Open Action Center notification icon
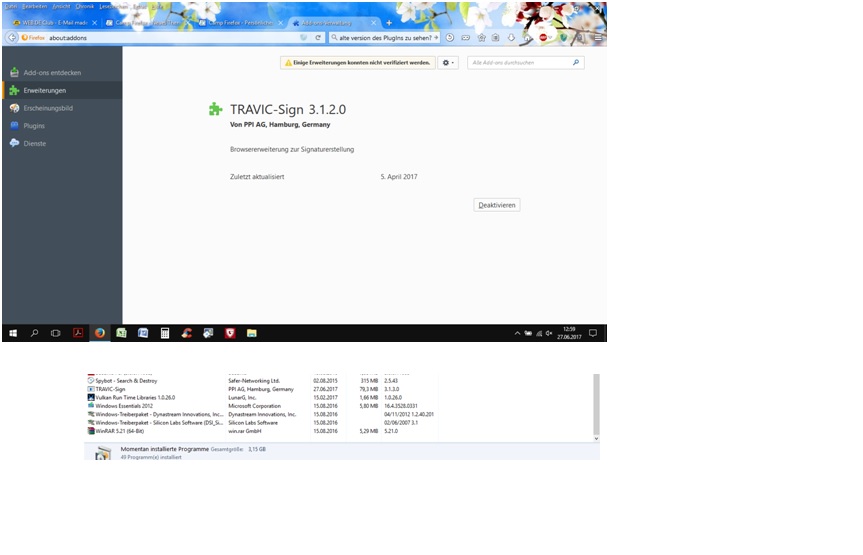863x555 pixels. (593, 333)
